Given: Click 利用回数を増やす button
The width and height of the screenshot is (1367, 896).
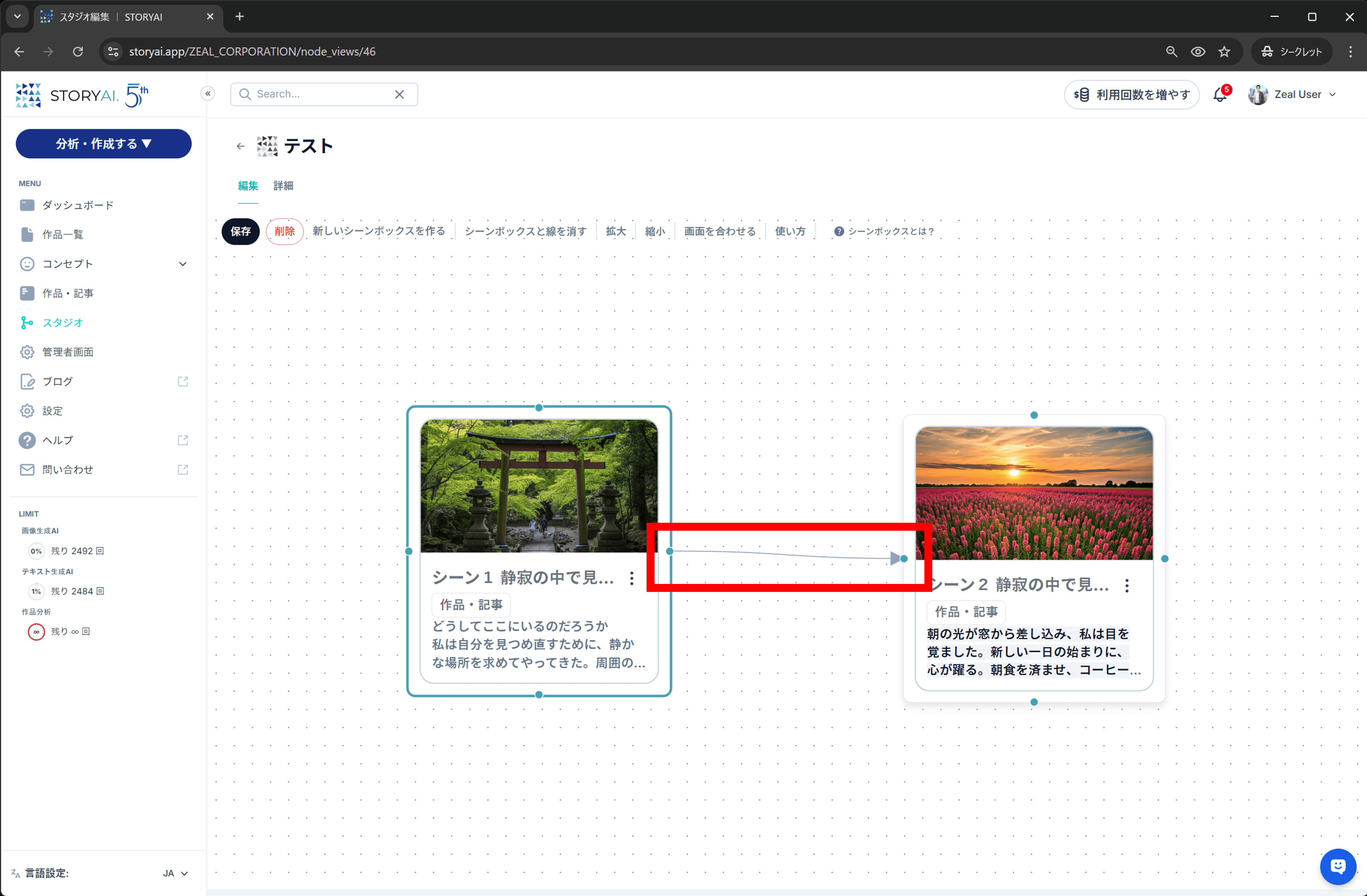Looking at the screenshot, I should (x=1132, y=95).
